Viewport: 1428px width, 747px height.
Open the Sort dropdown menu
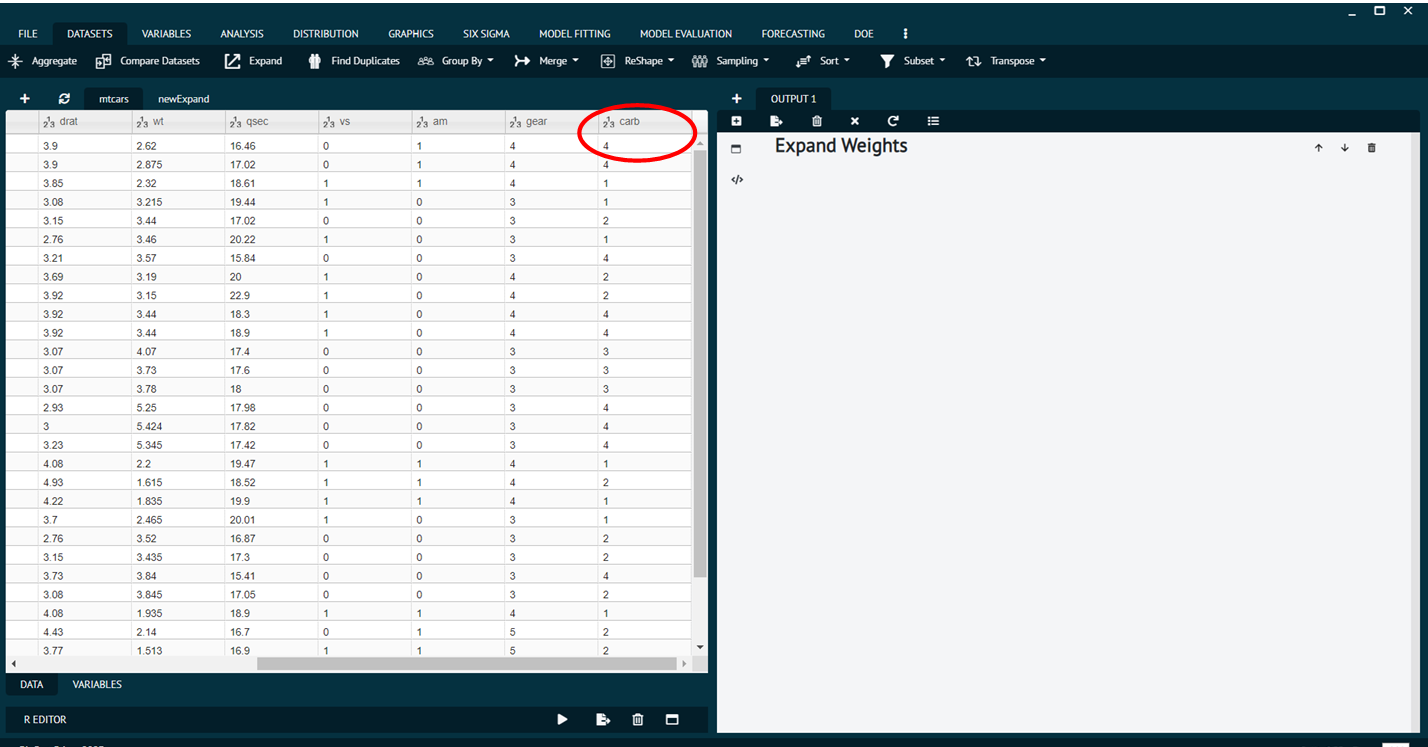pos(823,61)
